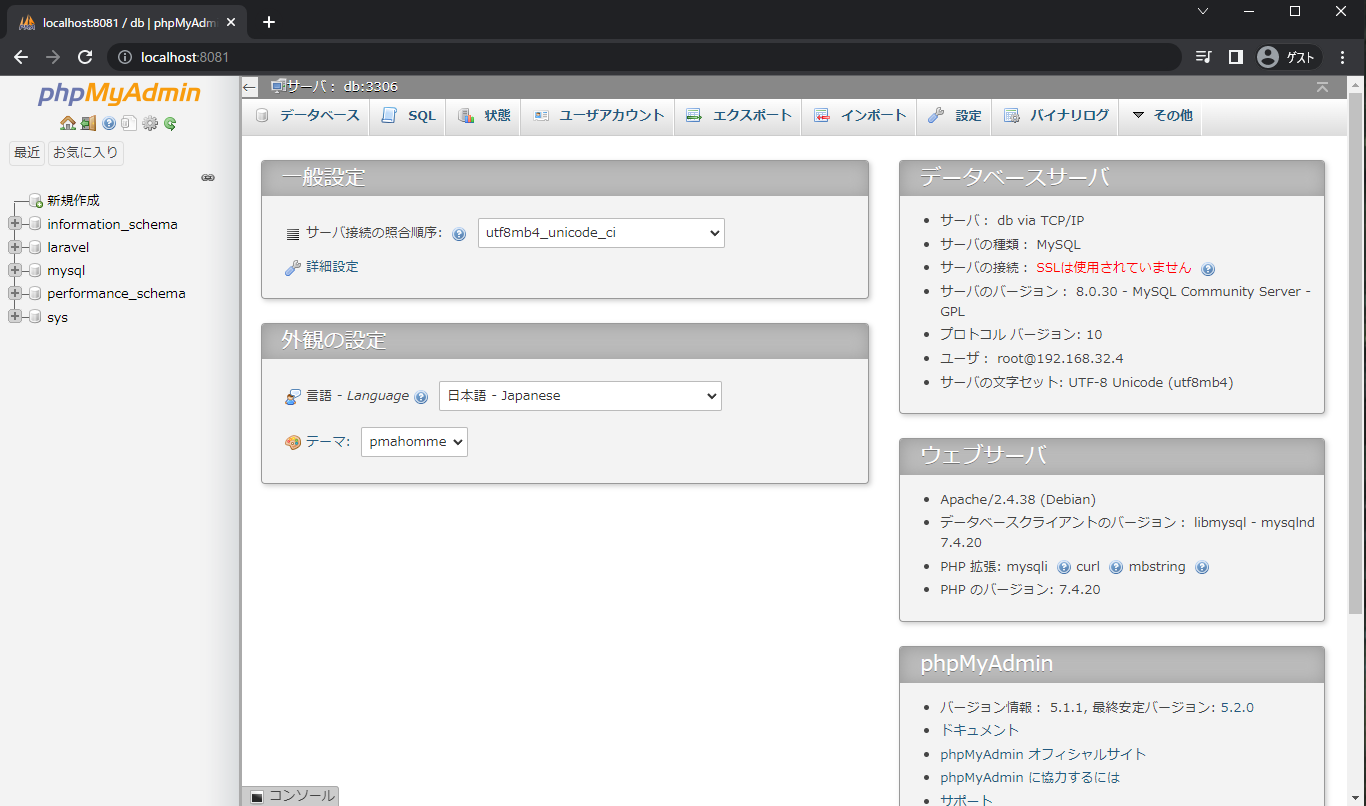Expand the sys database tree
Screen dimensions: 1366x806
coord(15,317)
